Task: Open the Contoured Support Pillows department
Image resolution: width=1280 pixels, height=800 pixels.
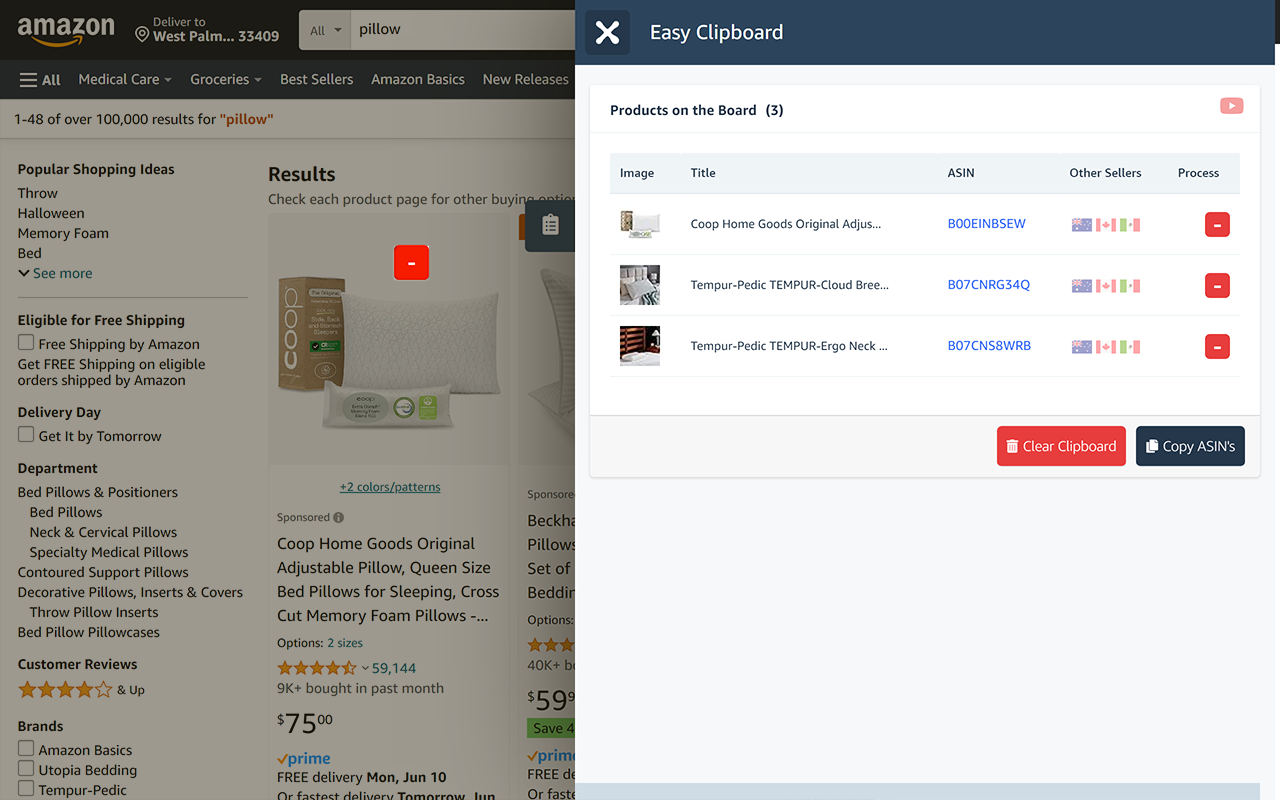Action: click(103, 572)
